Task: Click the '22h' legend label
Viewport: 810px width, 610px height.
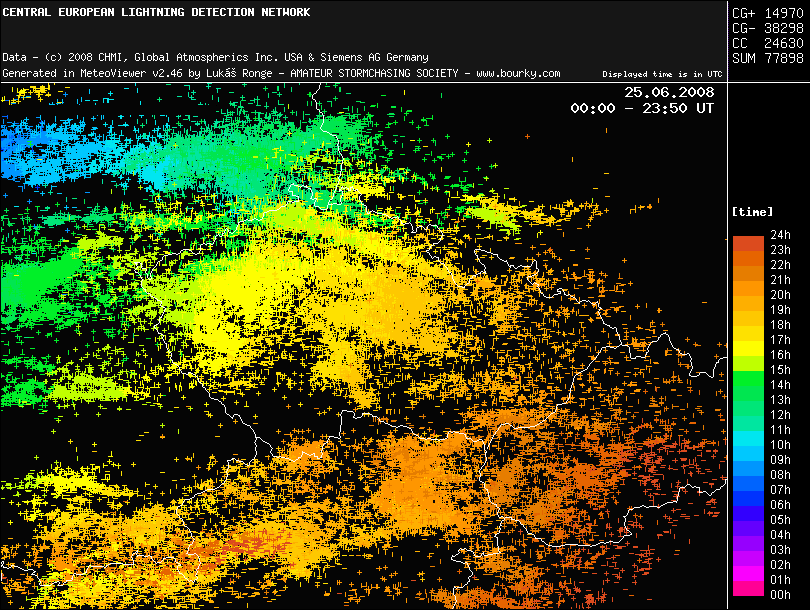Action: pyautogui.click(x=780, y=265)
